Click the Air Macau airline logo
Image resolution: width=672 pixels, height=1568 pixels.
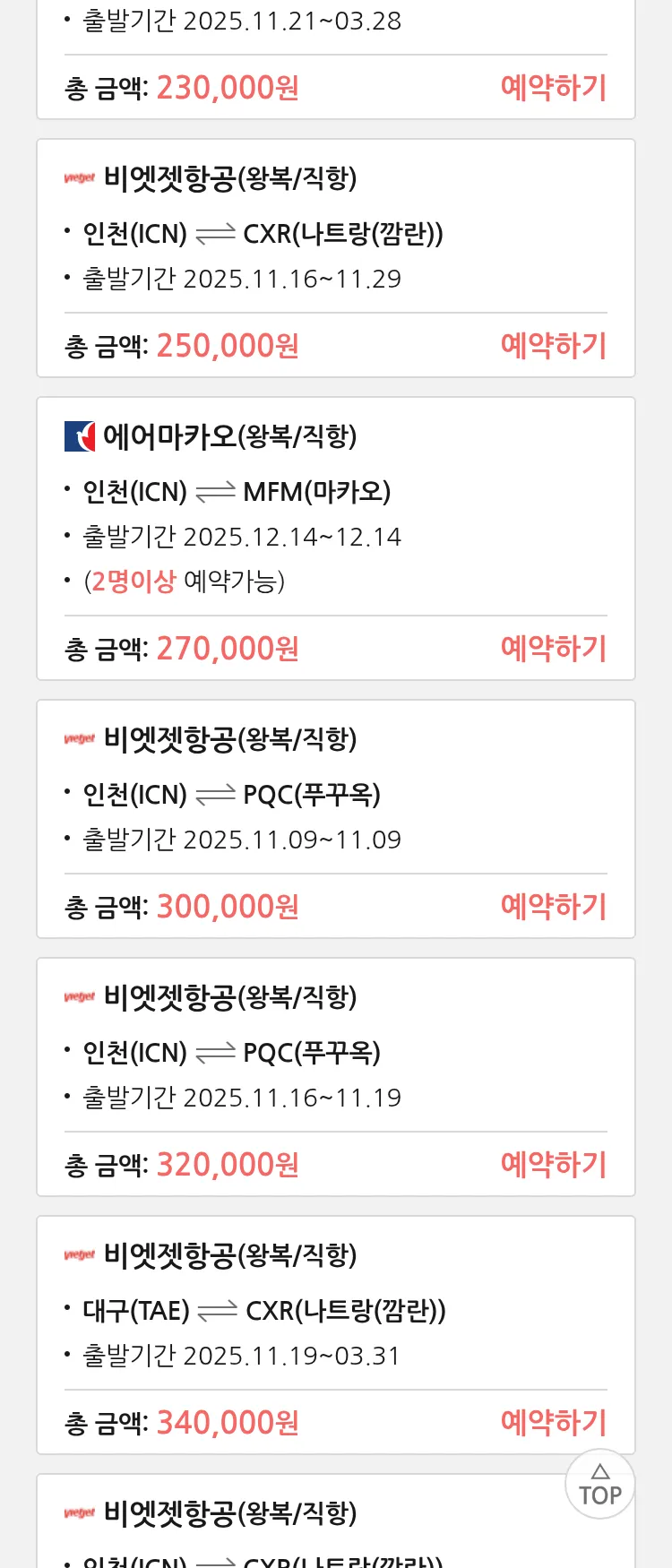[80, 436]
